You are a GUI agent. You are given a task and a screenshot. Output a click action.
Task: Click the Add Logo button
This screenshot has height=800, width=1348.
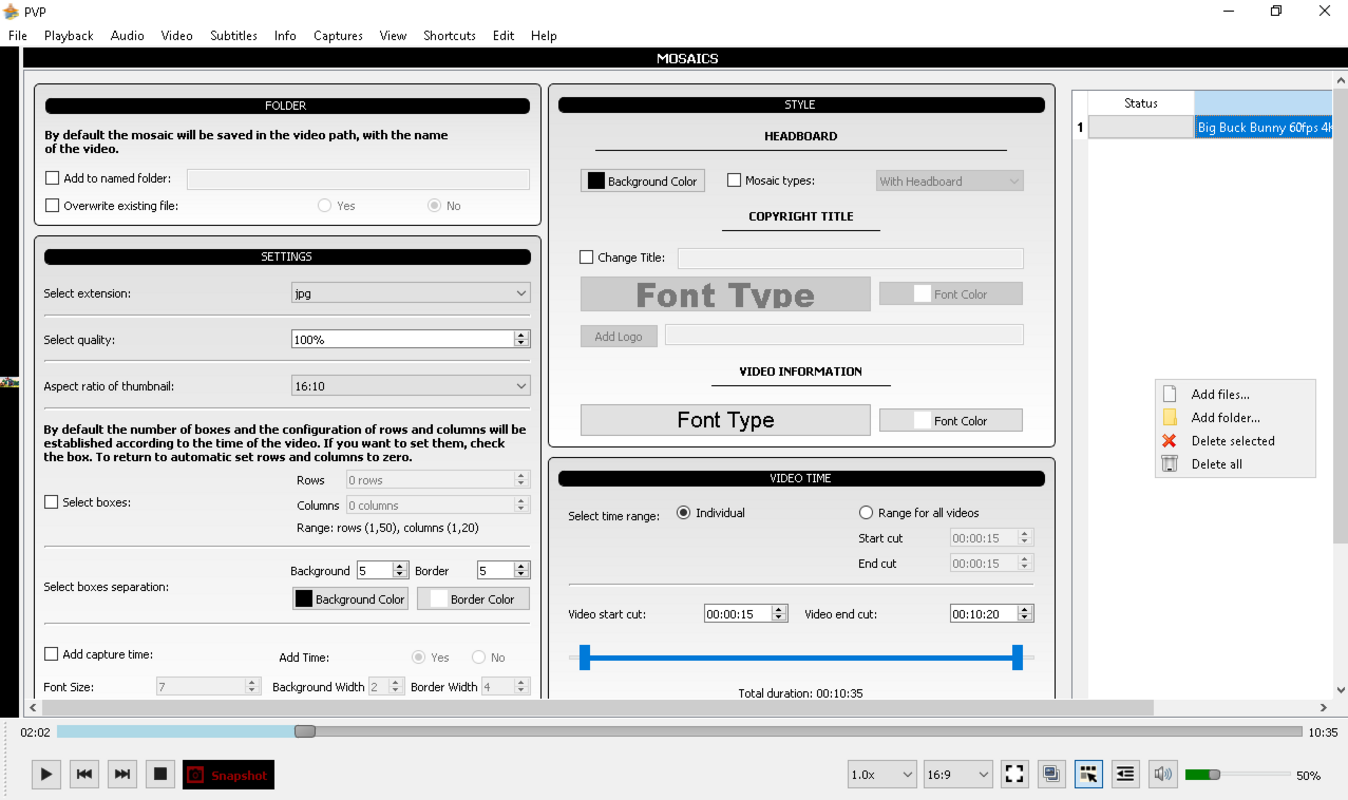pos(618,336)
